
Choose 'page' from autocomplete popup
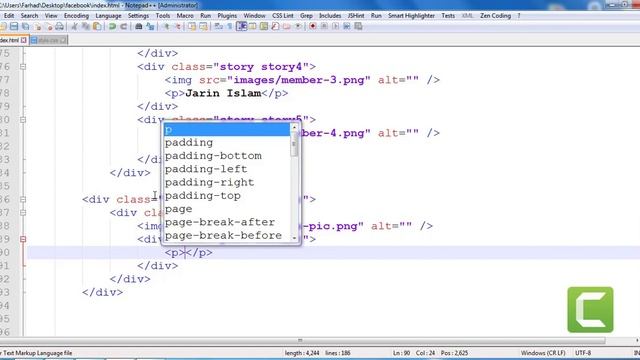227,209
